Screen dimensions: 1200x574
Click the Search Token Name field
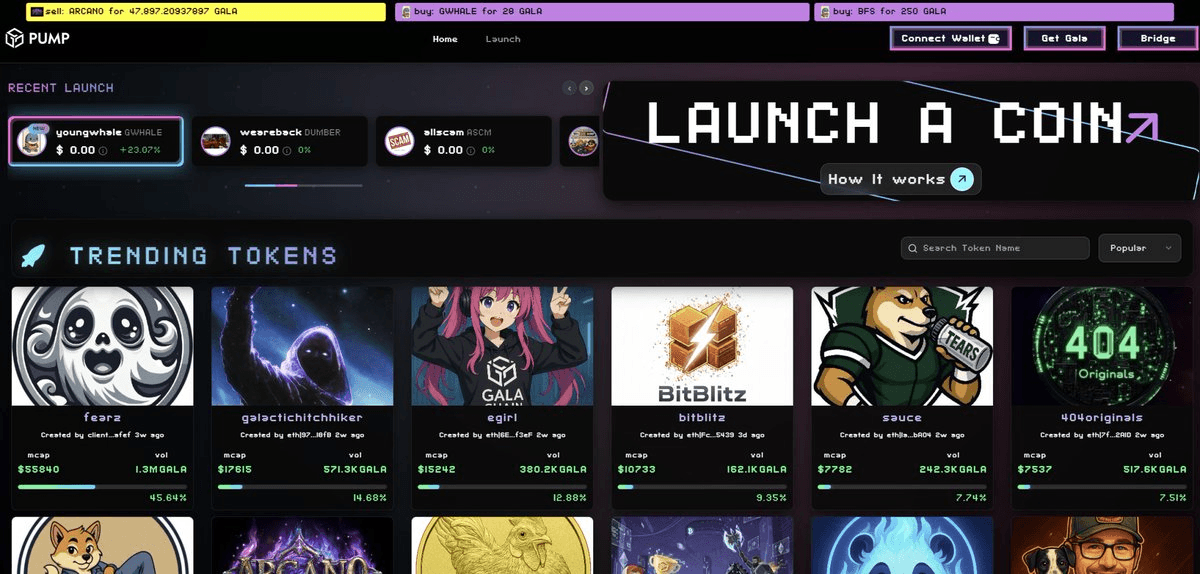point(995,248)
